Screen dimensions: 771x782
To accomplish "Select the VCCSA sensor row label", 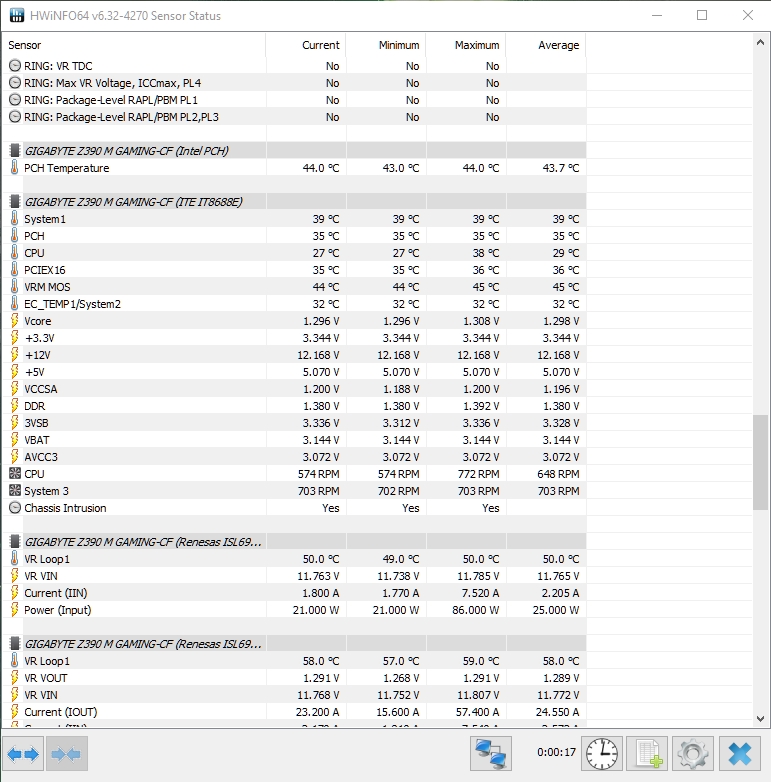I will click(41, 389).
